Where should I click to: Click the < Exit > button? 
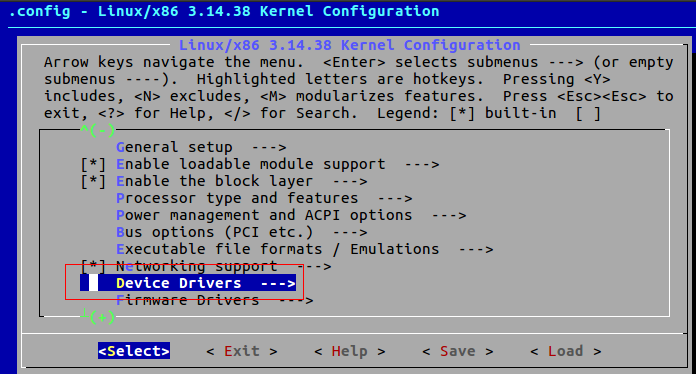point(242,351)
